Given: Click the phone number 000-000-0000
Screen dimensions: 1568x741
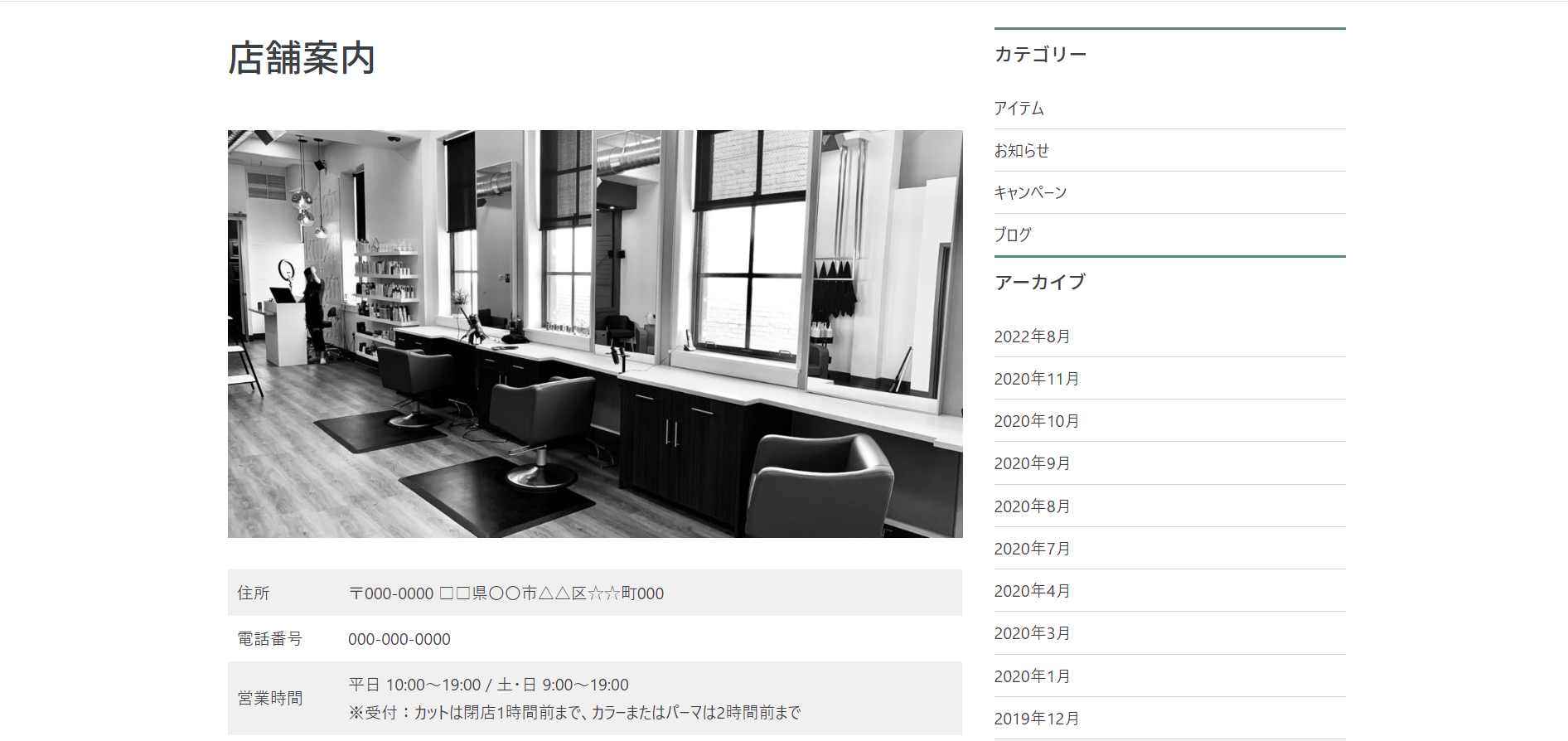Looking at the screenshot, I should 399,639.
